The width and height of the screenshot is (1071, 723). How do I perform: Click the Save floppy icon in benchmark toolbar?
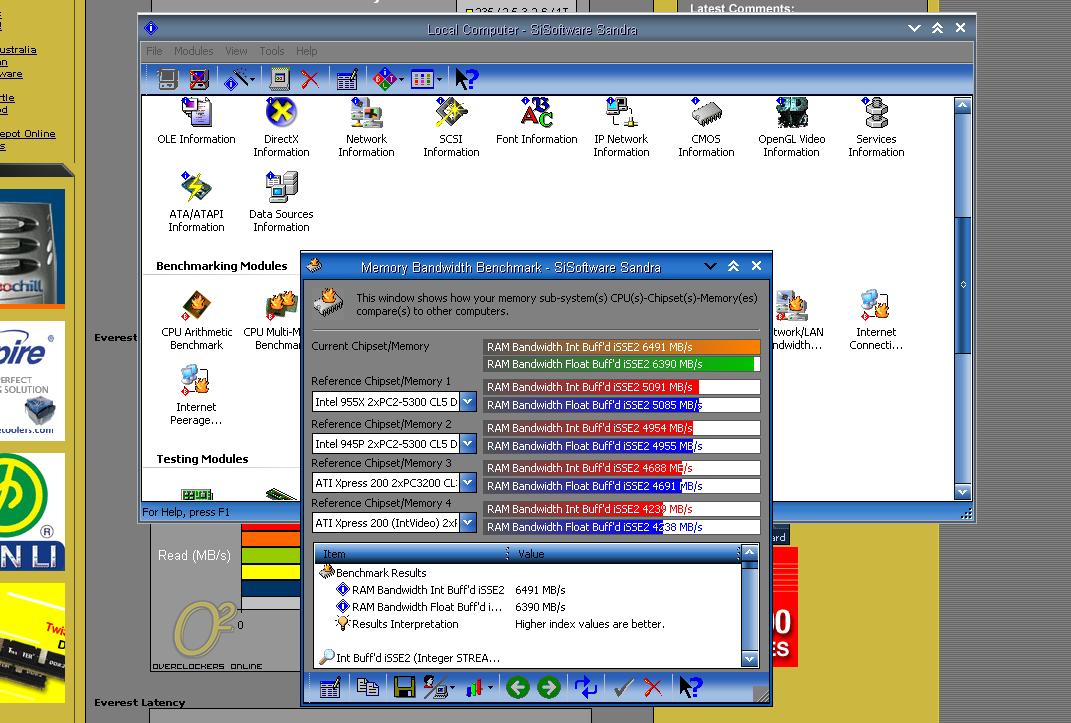[x=404, y=687]
